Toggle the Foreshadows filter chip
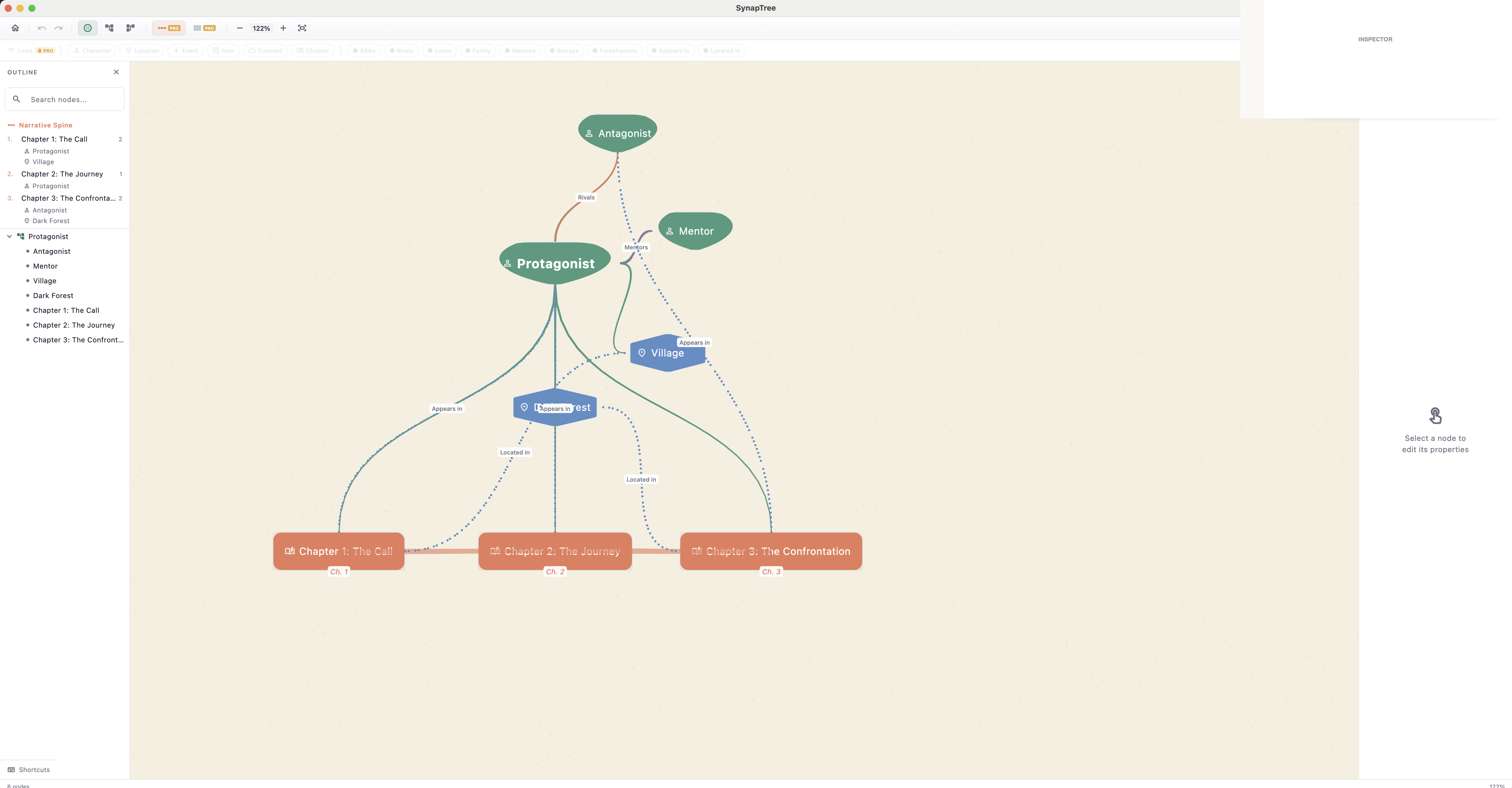1512x788 pixels. click(615, 50)
